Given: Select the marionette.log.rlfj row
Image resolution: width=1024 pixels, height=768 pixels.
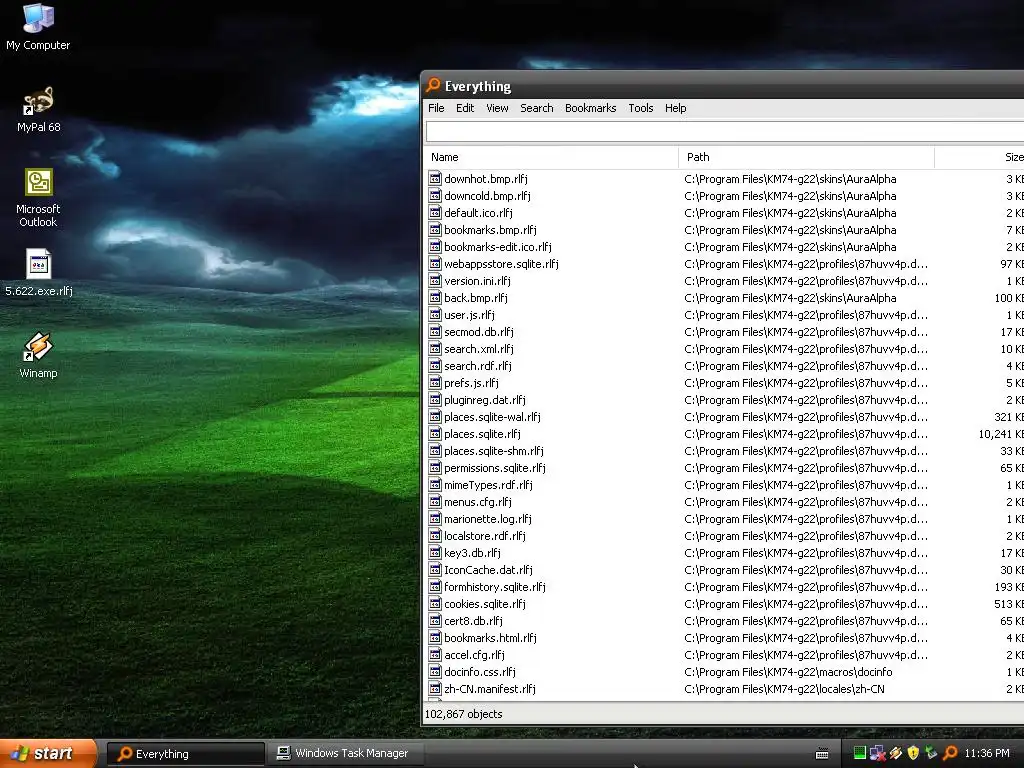Looking at the screenshot, I should tap(725, 518).
